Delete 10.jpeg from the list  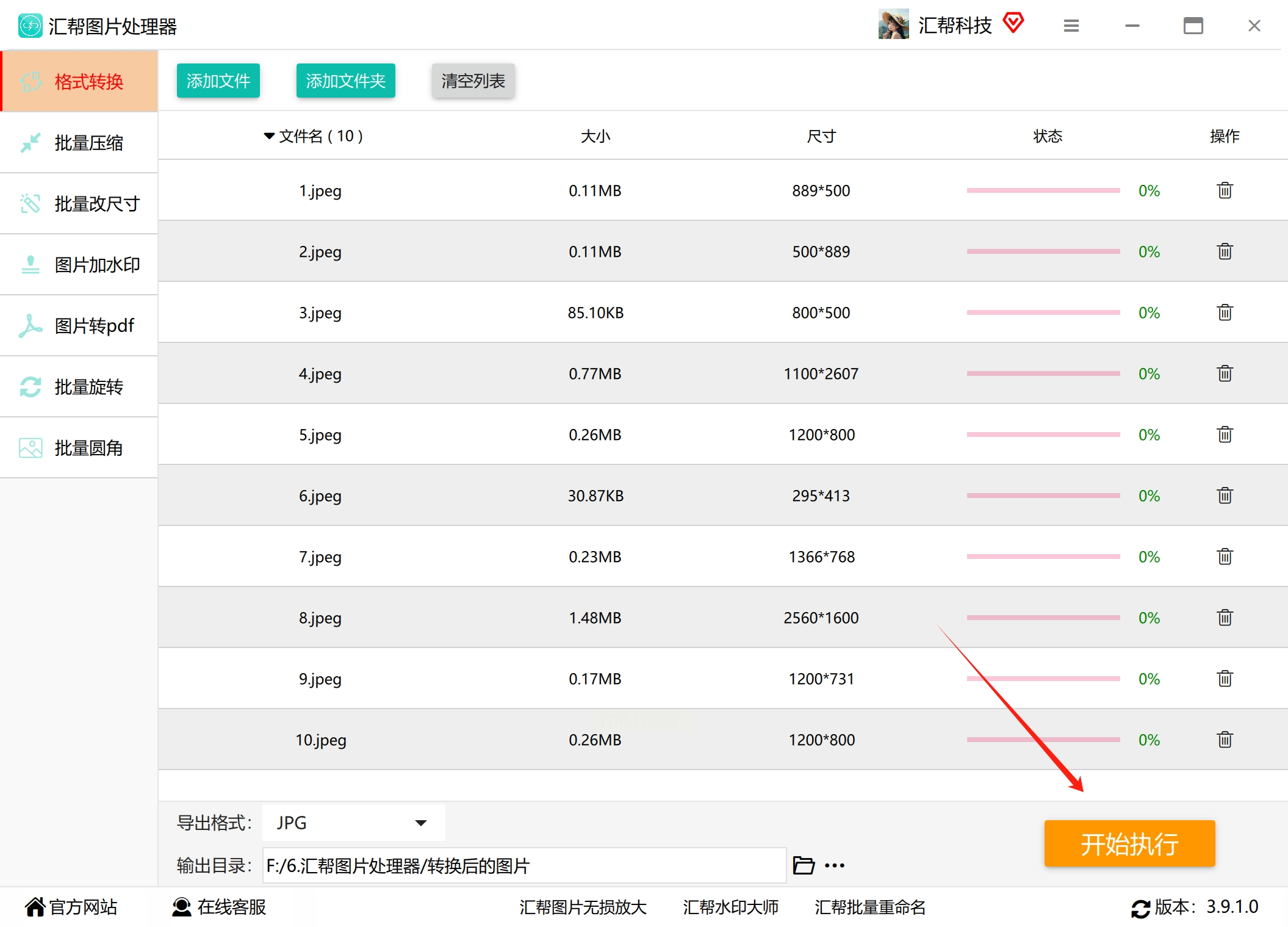click(1225, 740)
